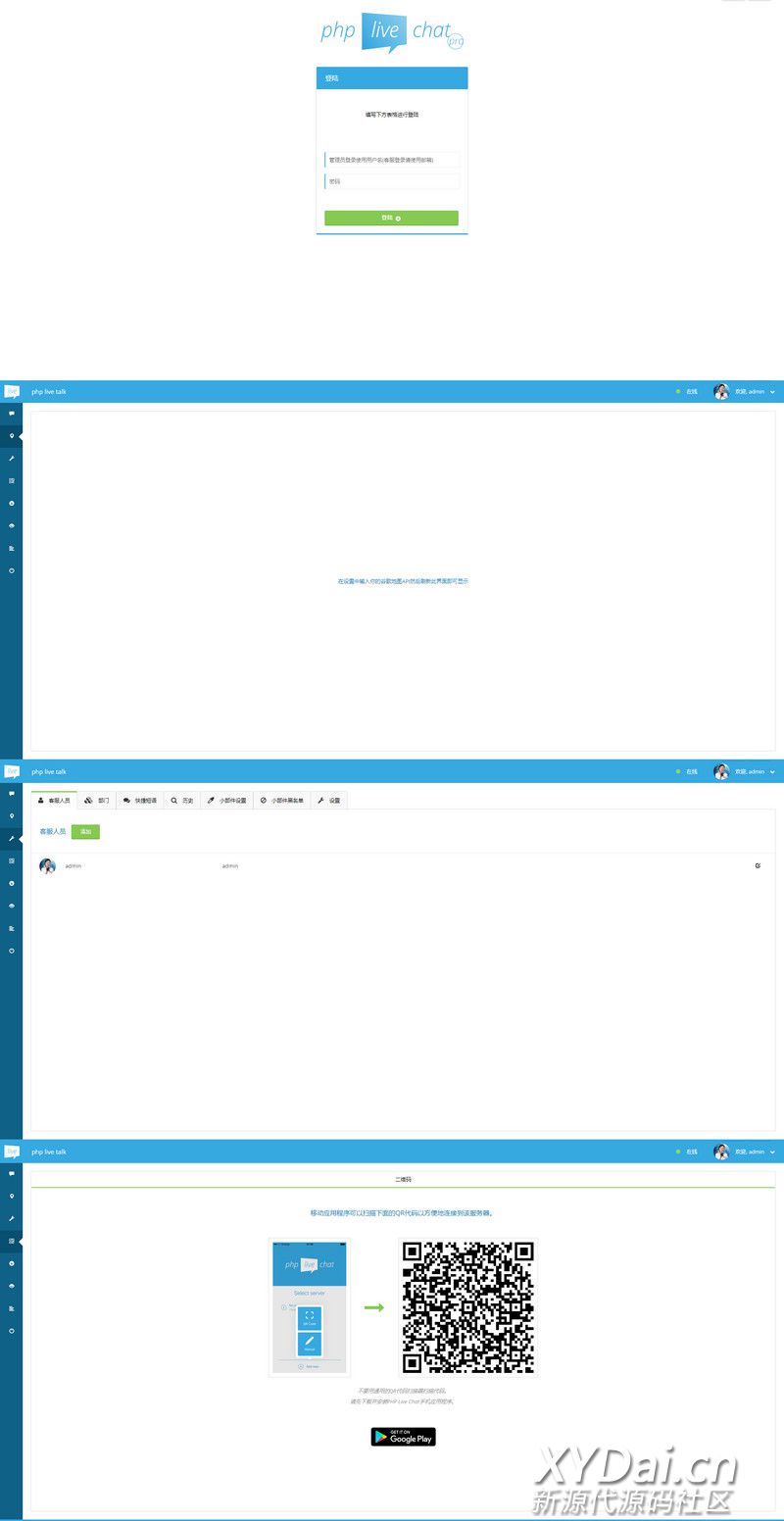This screenshot has width=784, height=1521.
Task: Click 在线 status in 二维码 screen header
Action: [x=687, y=1152]
